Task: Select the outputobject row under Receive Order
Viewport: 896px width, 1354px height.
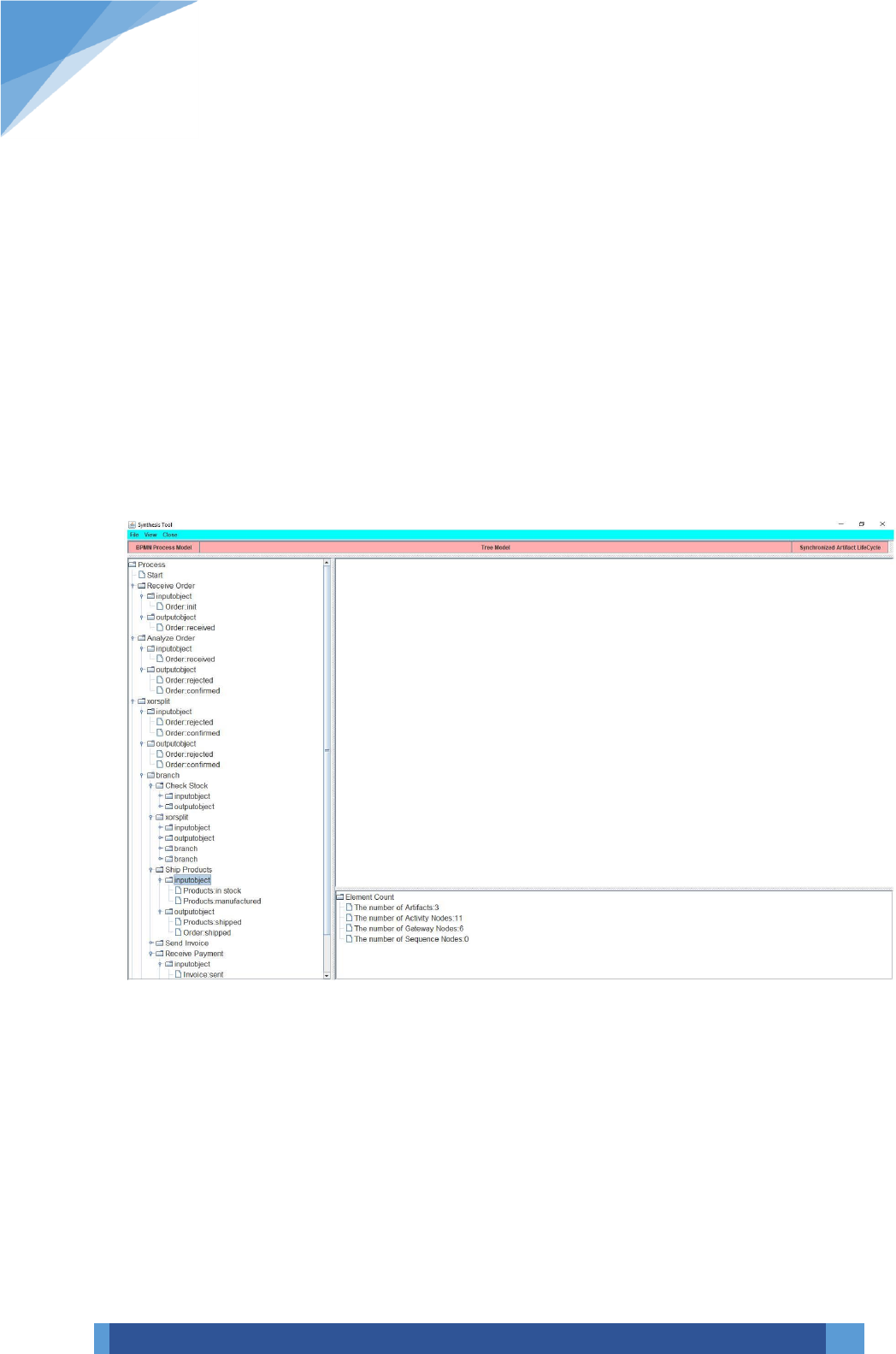Action: pos(172,618)
